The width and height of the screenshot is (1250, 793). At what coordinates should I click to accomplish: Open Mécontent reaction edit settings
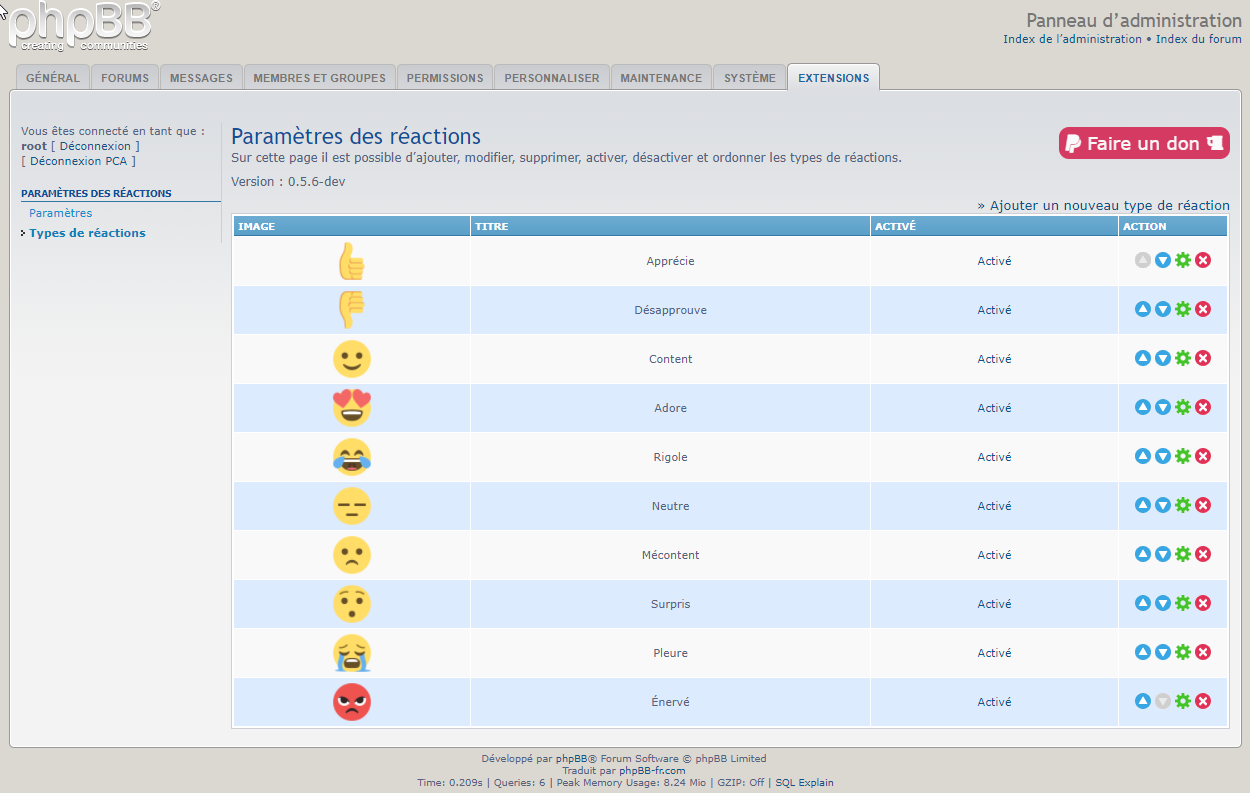click(1183, 554)
